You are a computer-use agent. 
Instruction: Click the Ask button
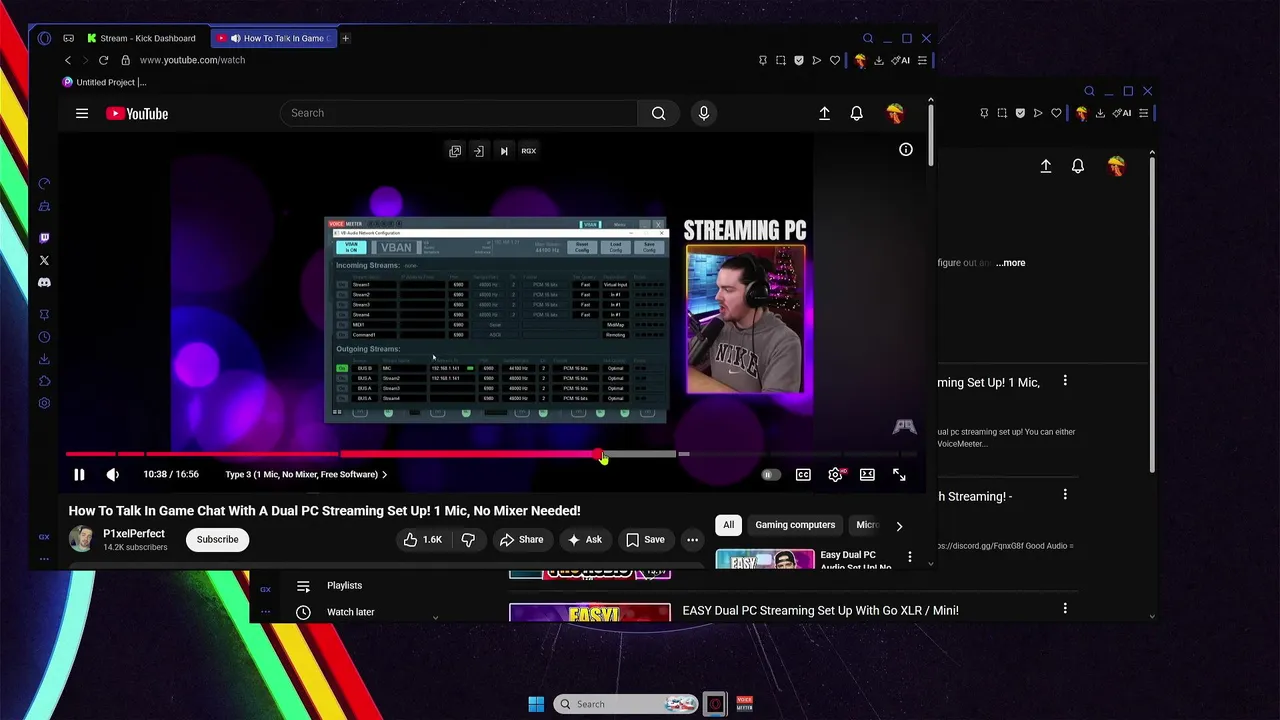[x=585, y=540]
